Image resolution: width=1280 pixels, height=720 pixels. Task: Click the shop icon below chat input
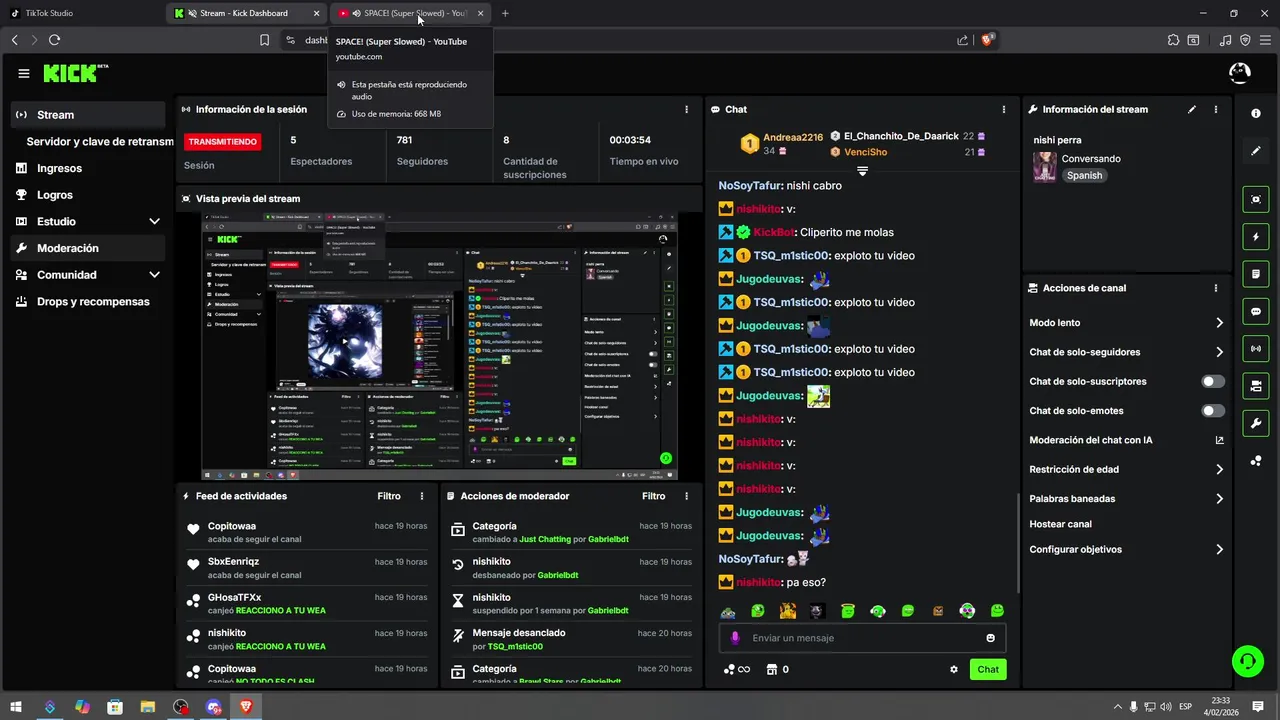[771, 669]
